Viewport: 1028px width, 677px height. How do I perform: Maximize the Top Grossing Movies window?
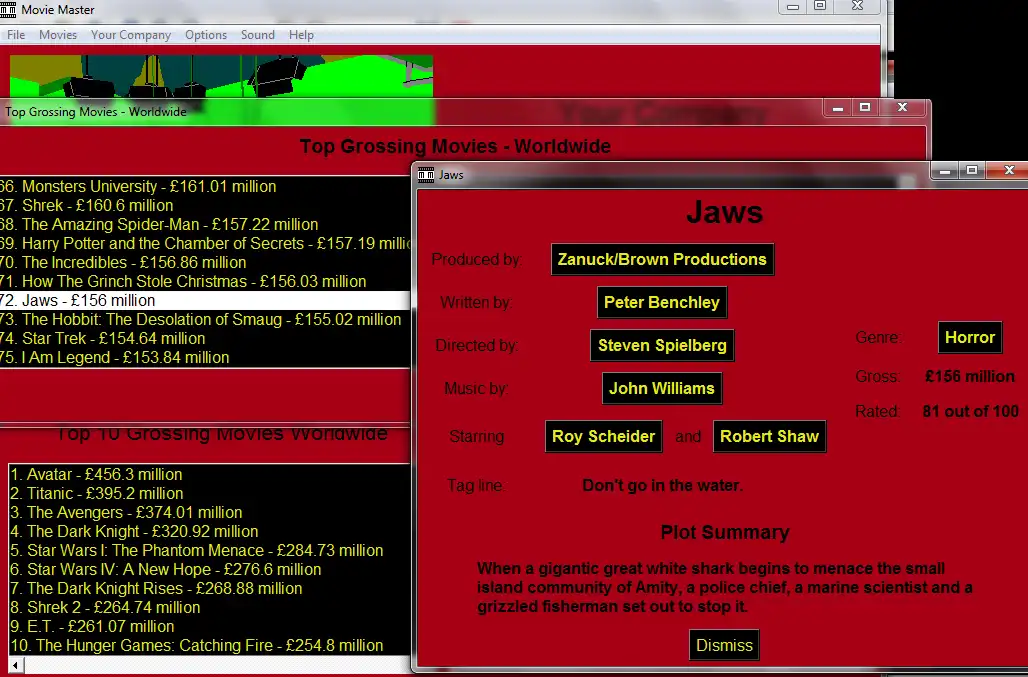[x=865, y=108]
